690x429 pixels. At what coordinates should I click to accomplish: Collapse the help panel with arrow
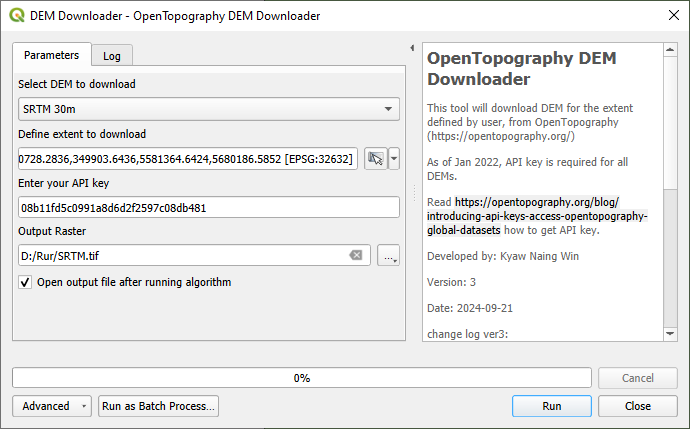(x=412, y=48)
